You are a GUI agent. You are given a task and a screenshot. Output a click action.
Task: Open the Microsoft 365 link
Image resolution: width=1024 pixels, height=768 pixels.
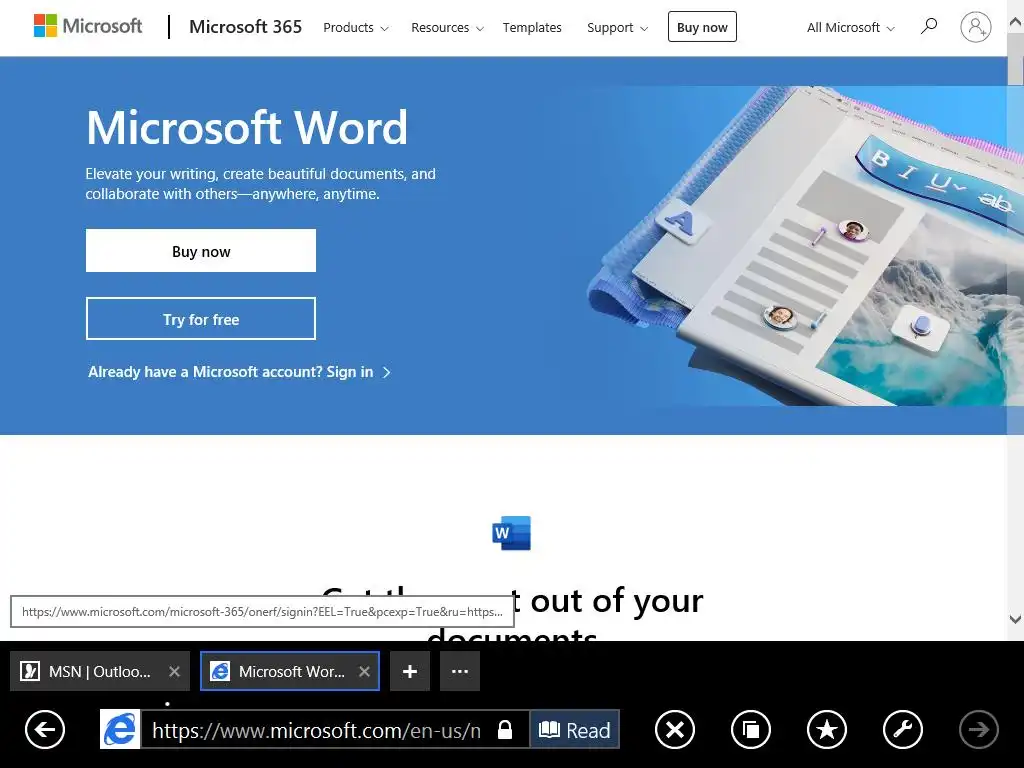pos(246,27)
